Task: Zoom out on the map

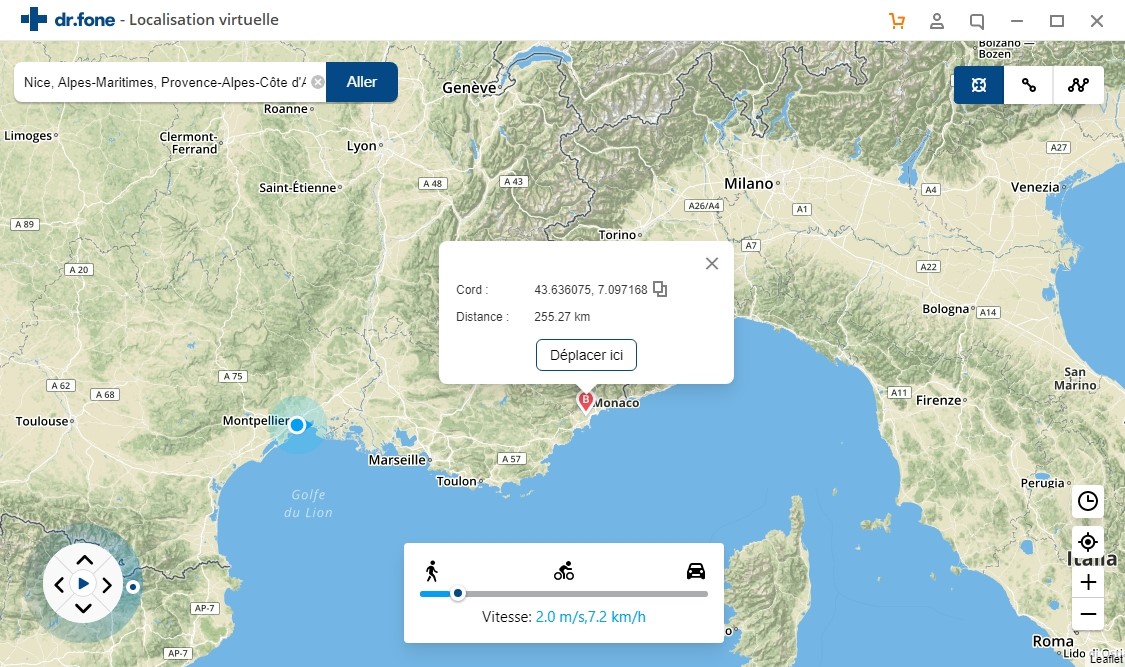Action: coord(1088,614)
